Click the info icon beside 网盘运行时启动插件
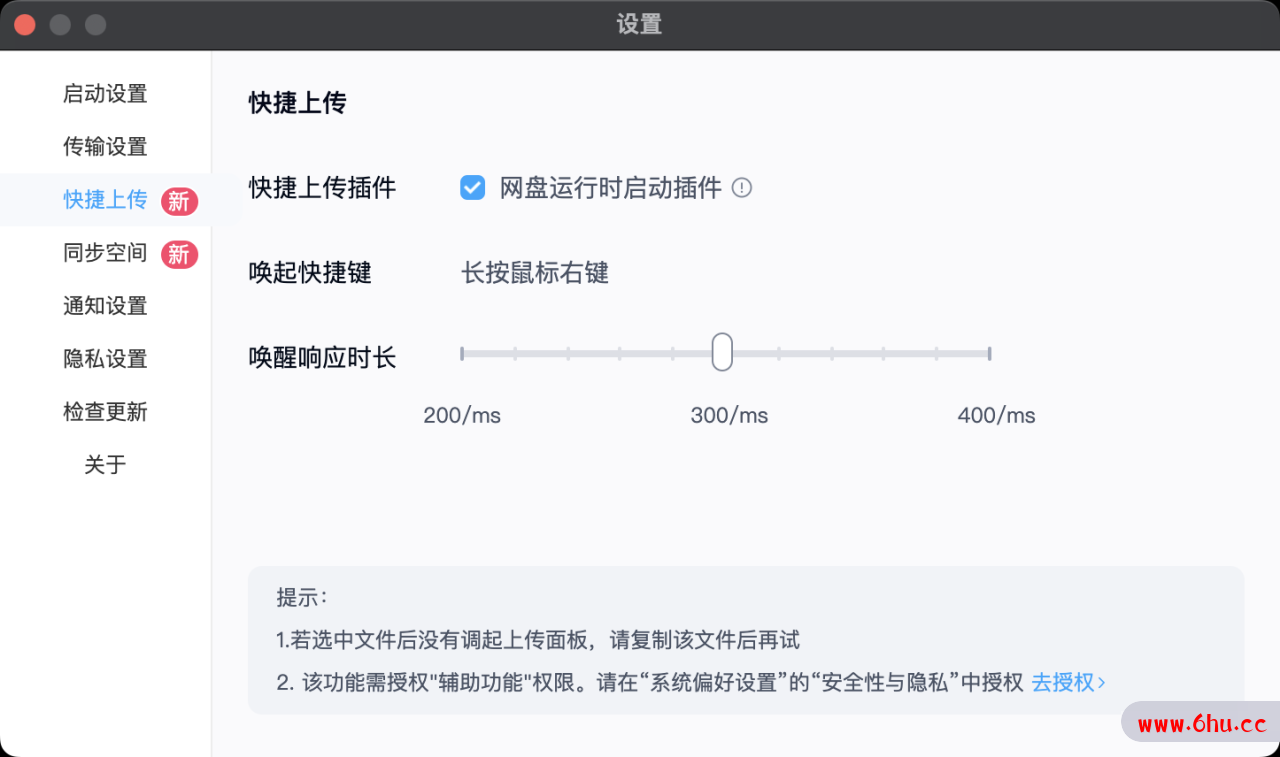The height and width of the screenshot is (757, 1280). [741, 187]
